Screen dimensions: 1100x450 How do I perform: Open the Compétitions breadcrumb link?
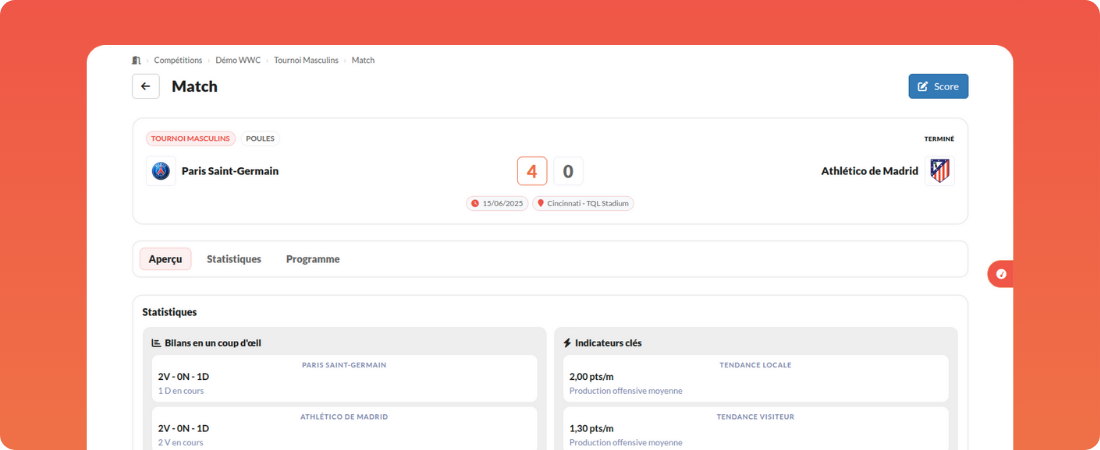(178, 60)
